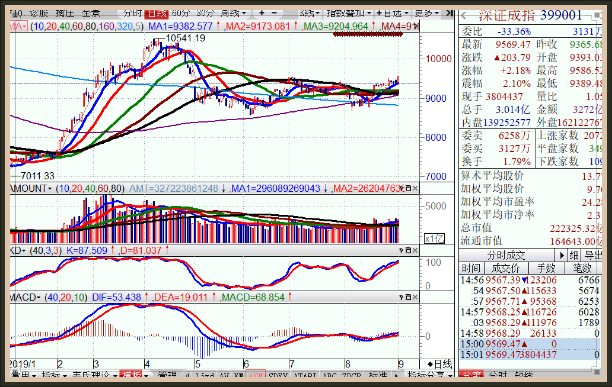Image resolution: width=612 pixels, height=387 pixels.
Task: Click the 成交价 column header
Action: [x=505, y=268]
